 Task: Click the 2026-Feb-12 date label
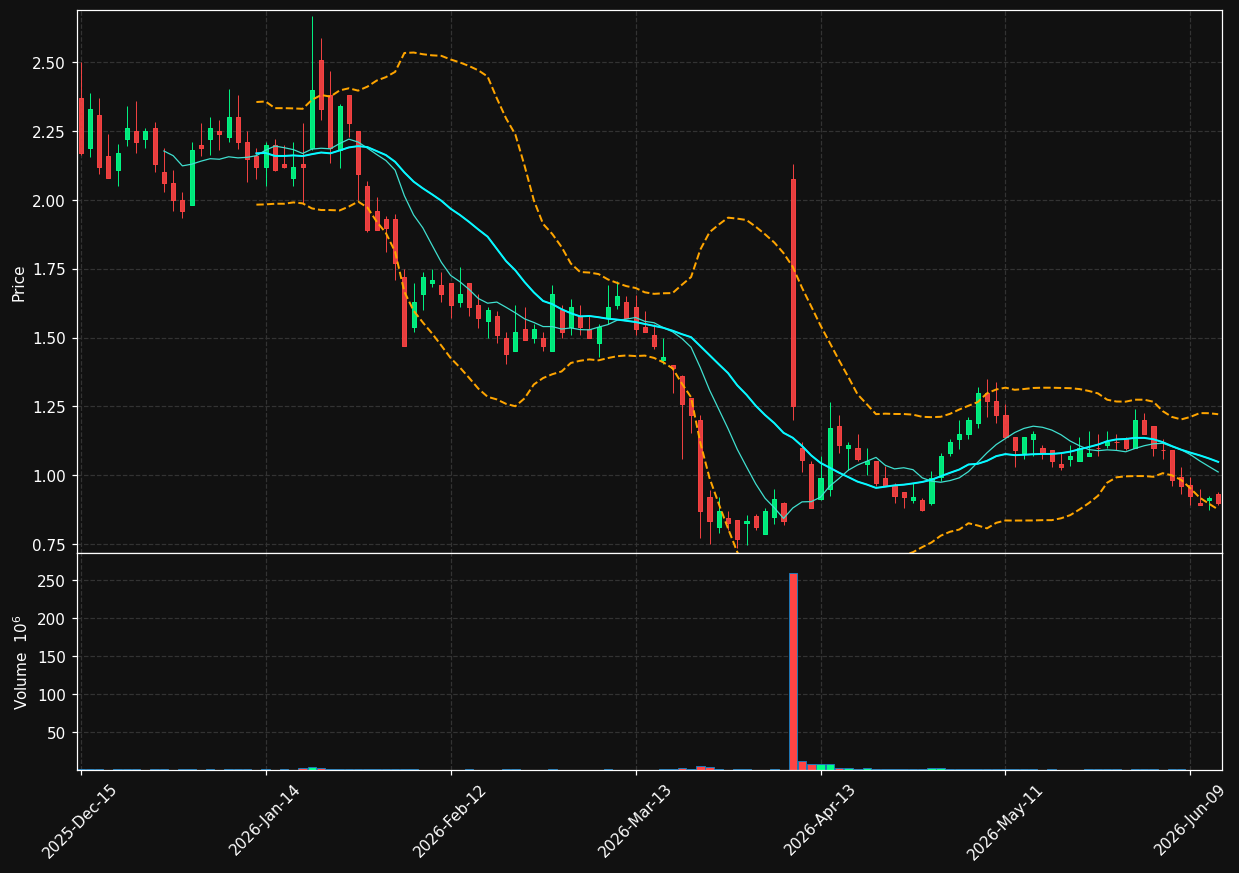pos(450,821)
